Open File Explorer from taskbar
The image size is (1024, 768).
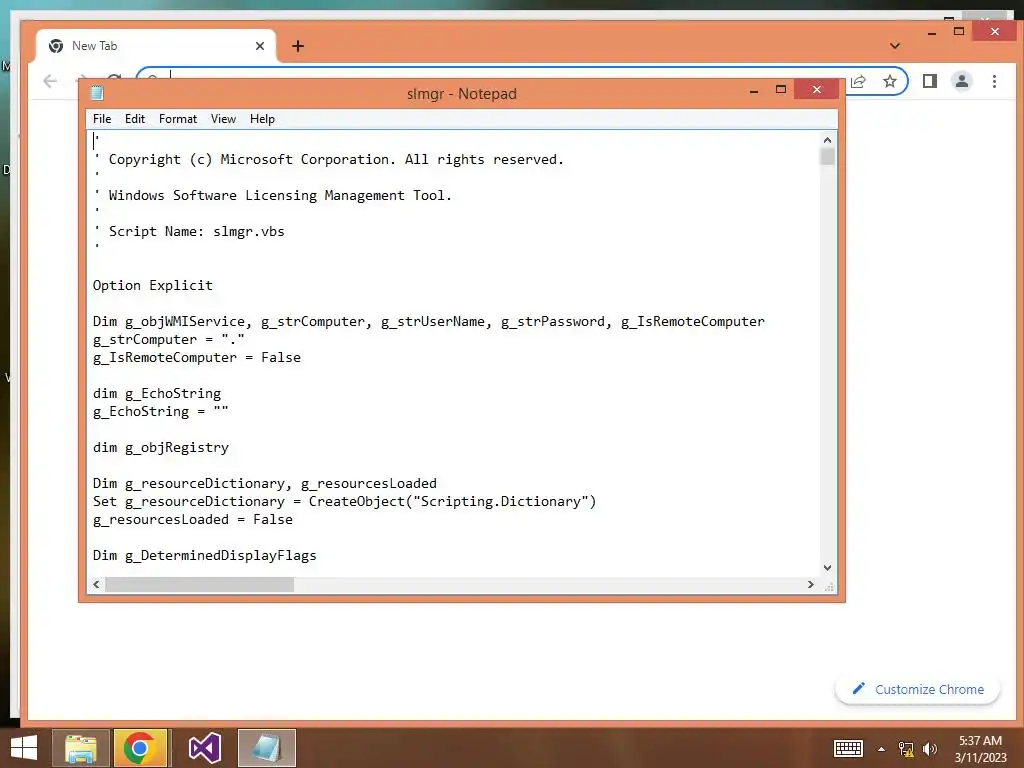click(81, 748)
